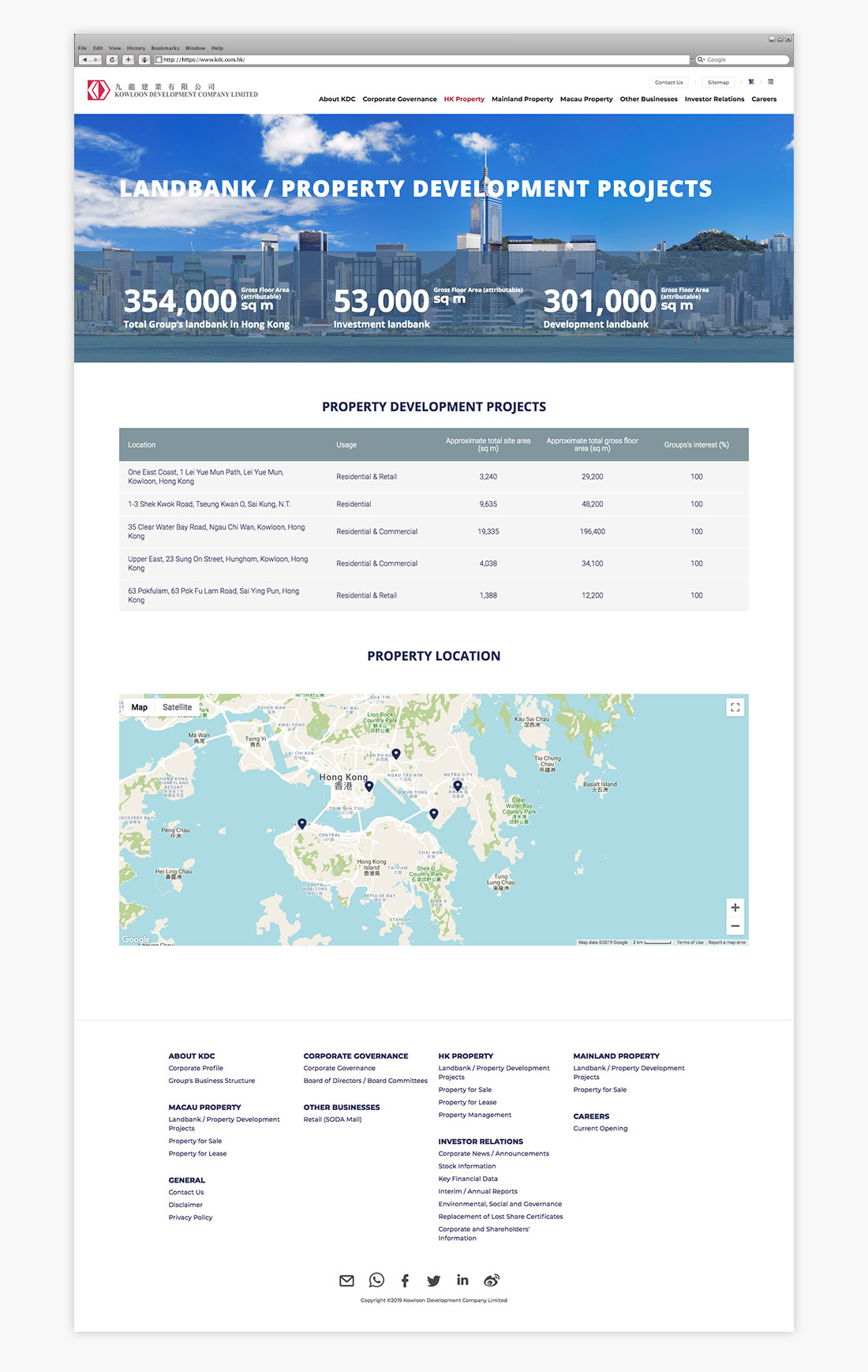Open the browser History menu

click(x=136, y=48)
